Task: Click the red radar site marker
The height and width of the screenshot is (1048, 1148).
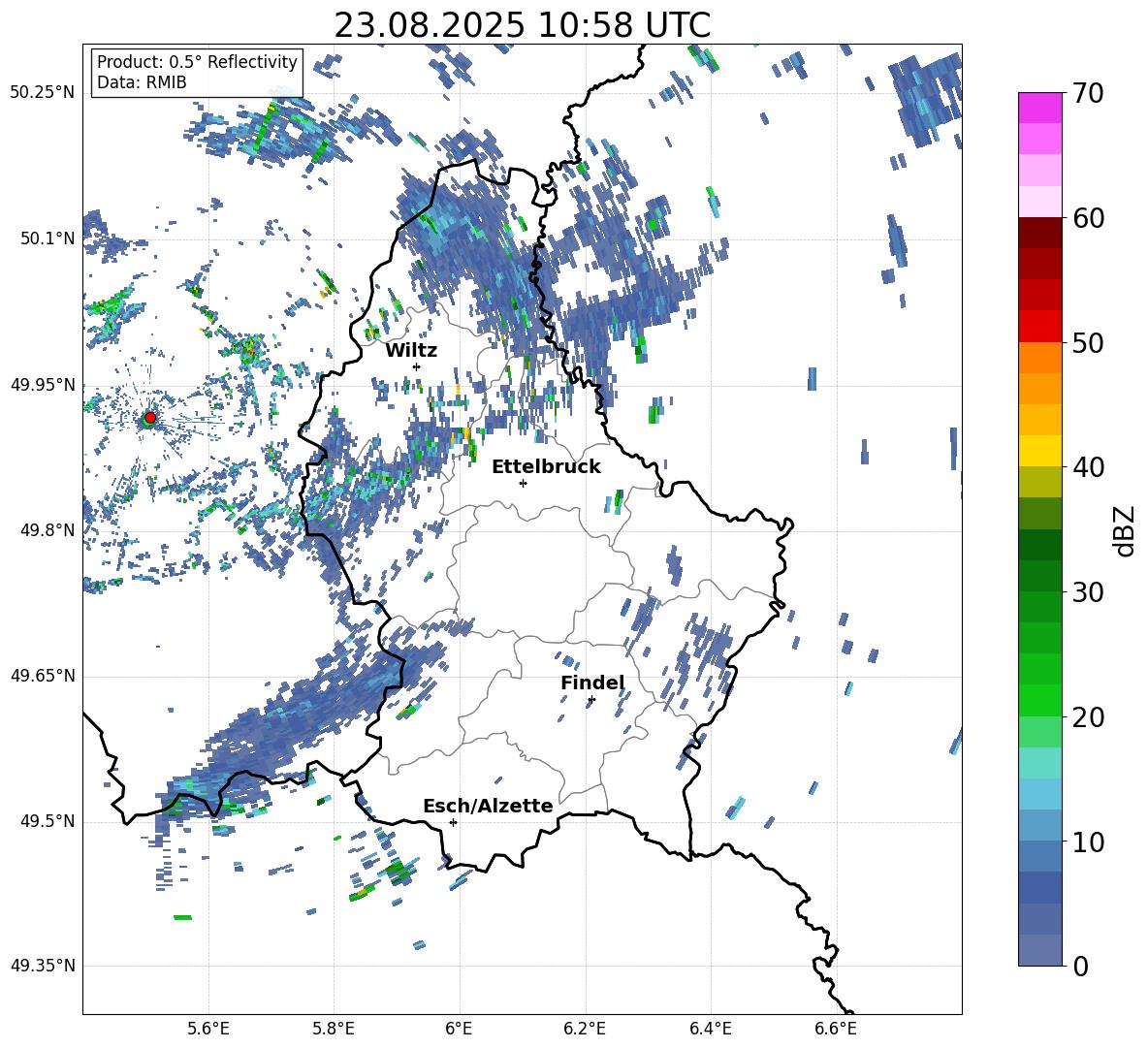Action: tap(150, 418)
